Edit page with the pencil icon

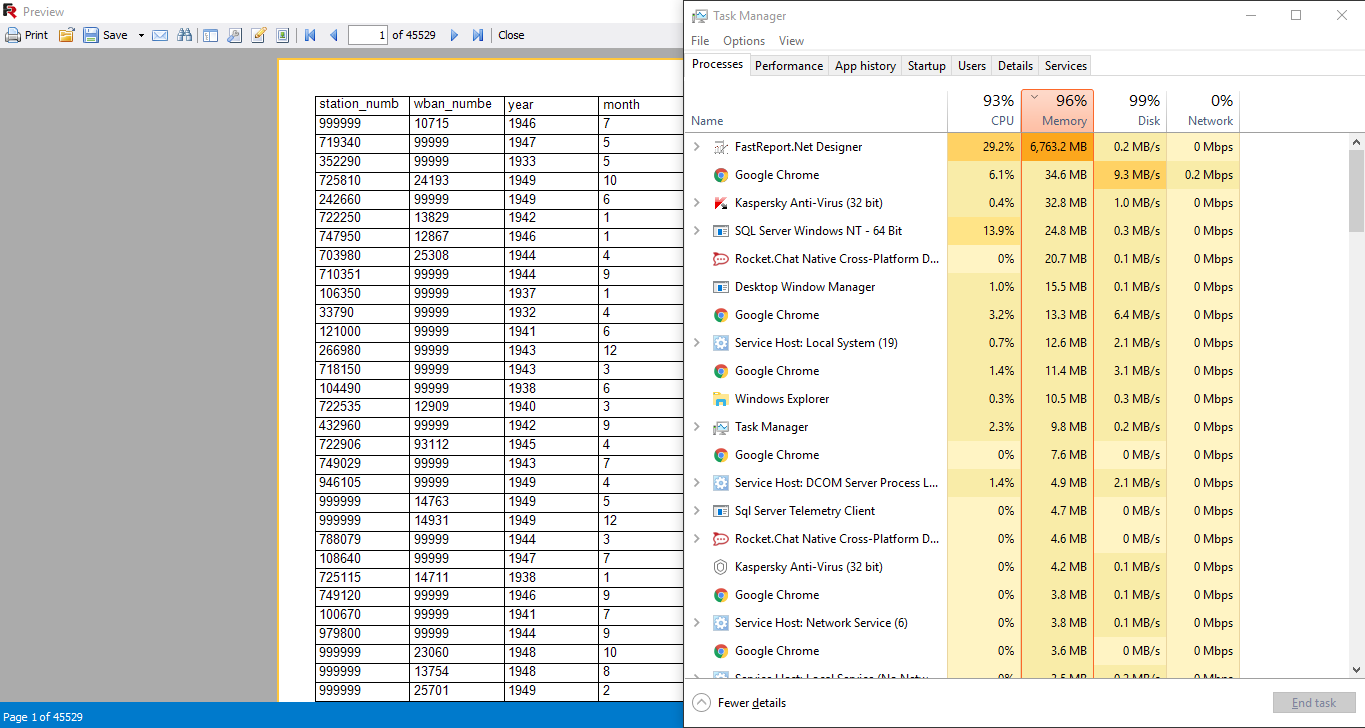coord(259,35)
